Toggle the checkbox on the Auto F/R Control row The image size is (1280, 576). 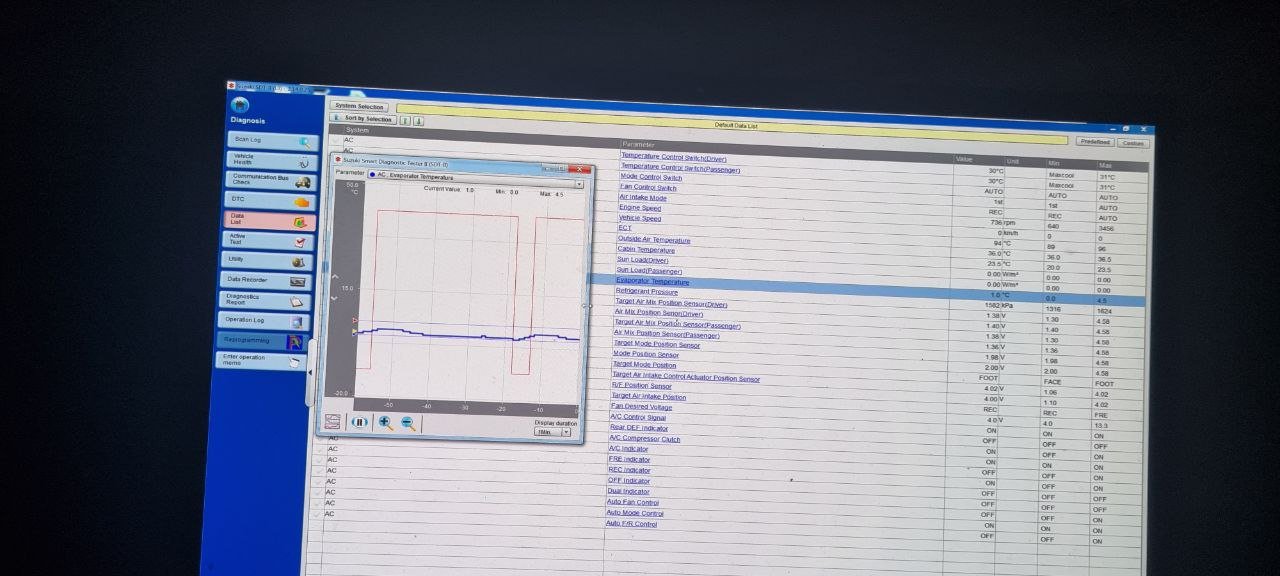pos(317,514)
